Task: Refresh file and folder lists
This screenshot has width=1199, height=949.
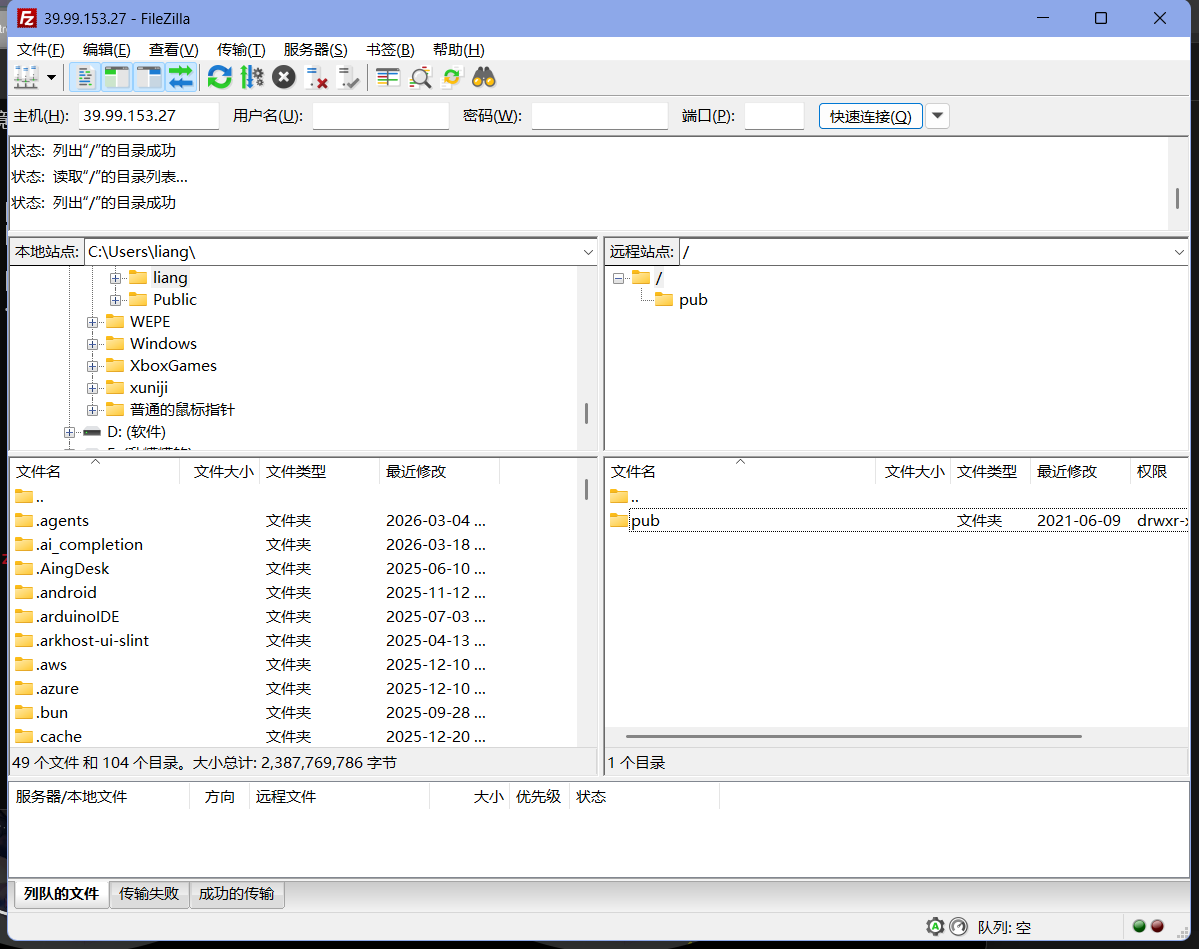Action: click(219, 77)
